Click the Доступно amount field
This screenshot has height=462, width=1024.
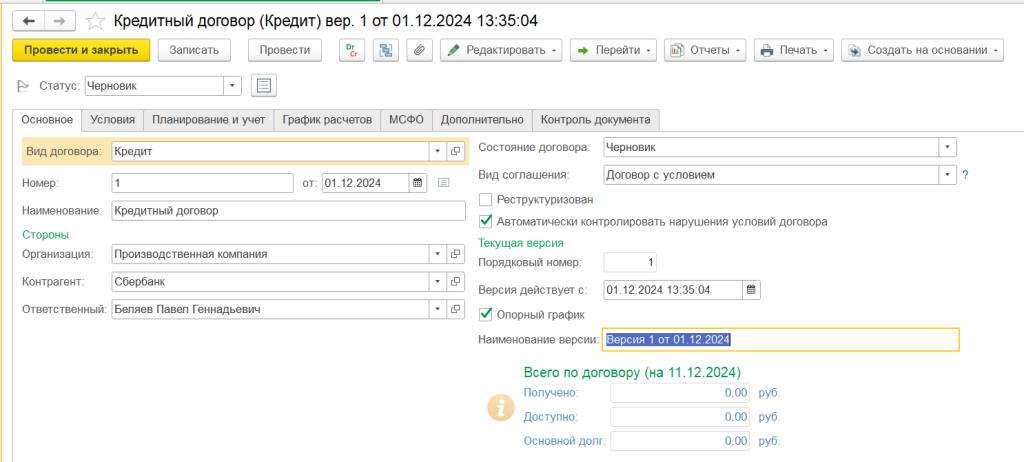click(x=680, y=417)
